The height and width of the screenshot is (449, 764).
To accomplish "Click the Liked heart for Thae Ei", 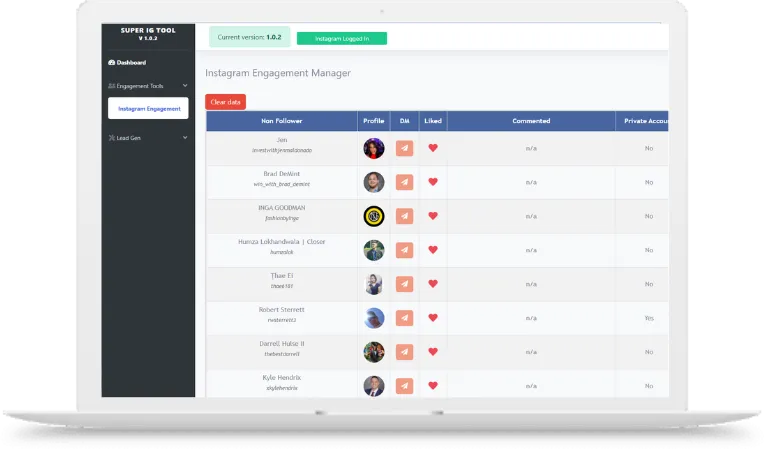I will tap(433, 283).
